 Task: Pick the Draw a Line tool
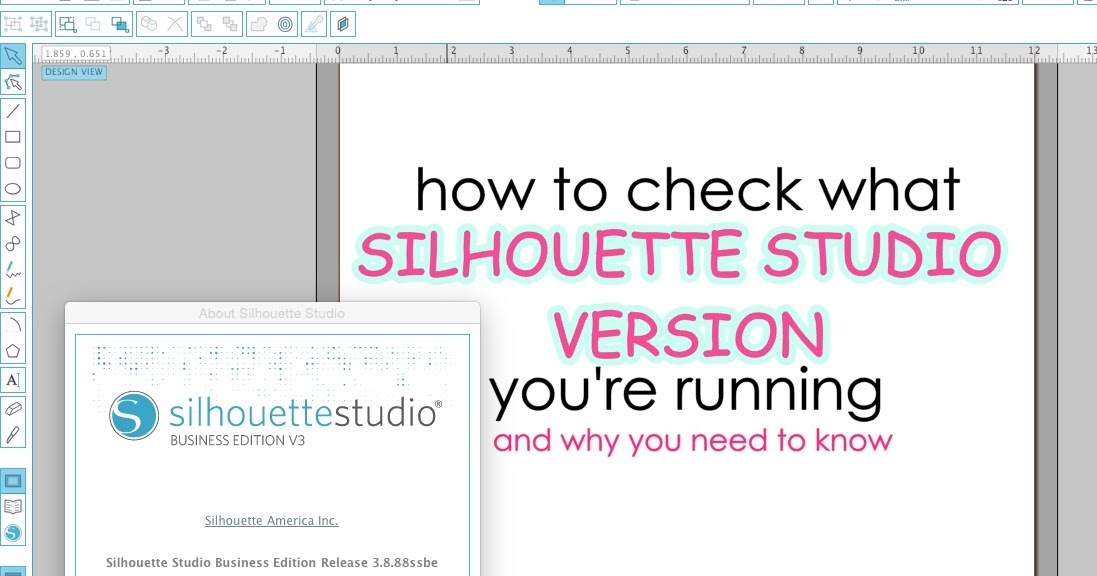[x=13, y=111]
